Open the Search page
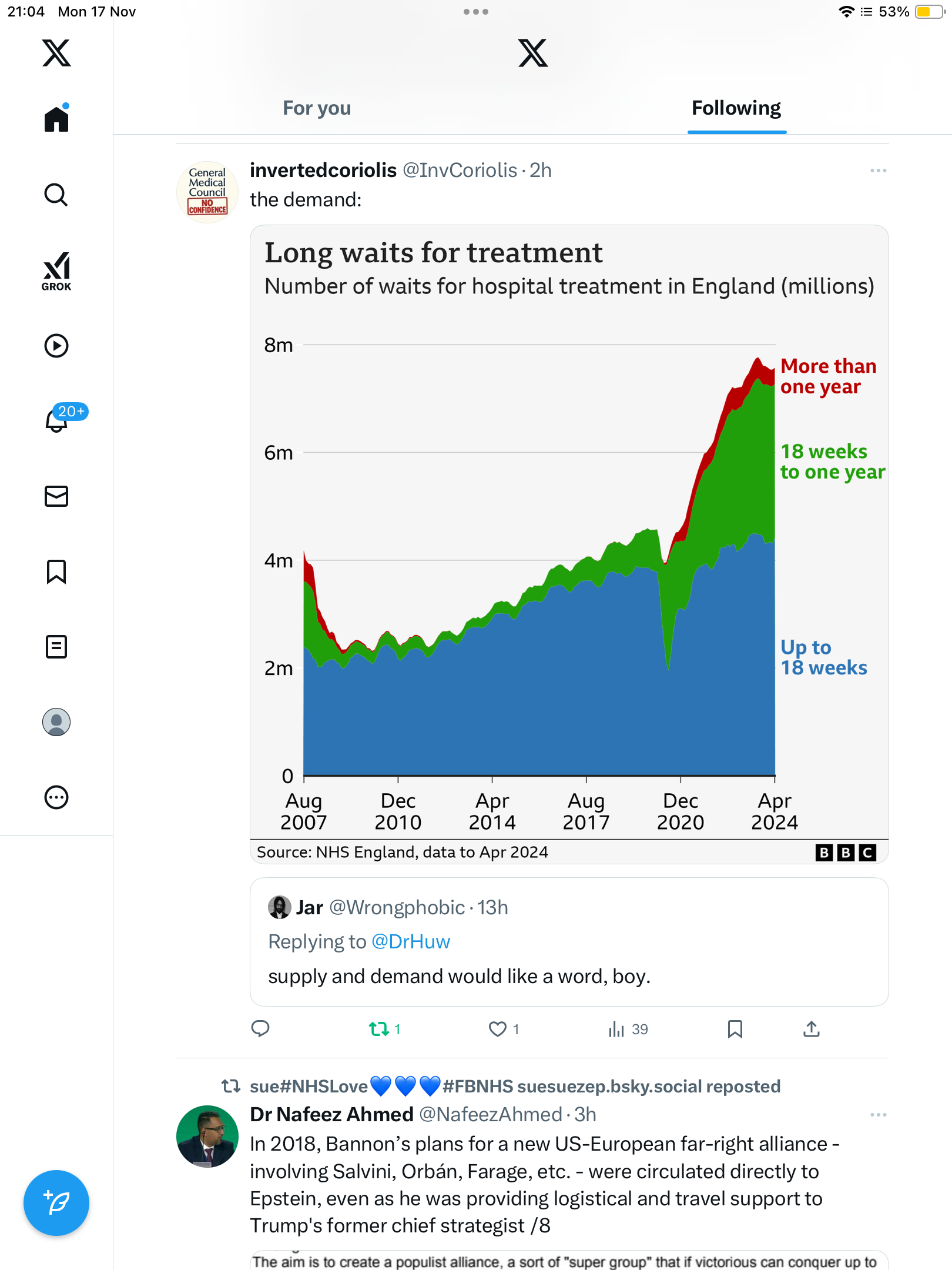The width and height of the screenshot is (952, 1270). pos(56,195)
